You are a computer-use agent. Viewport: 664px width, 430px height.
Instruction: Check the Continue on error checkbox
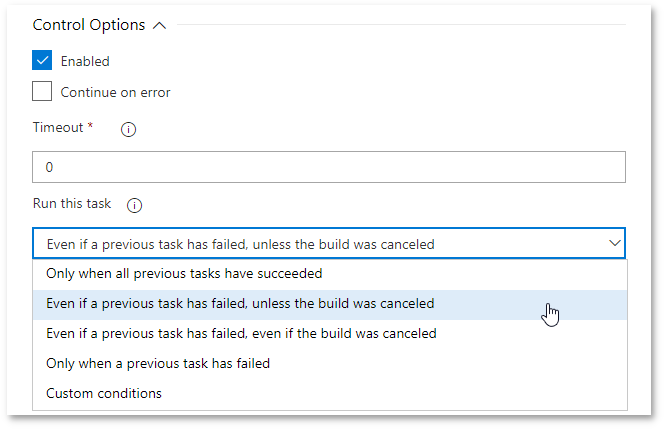[x=42, y=92]
